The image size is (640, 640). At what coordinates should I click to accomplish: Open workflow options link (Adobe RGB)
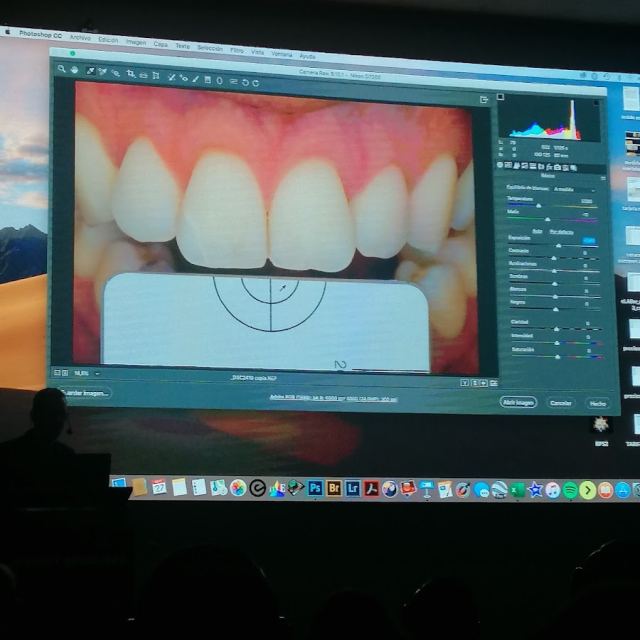click(333, 398)
